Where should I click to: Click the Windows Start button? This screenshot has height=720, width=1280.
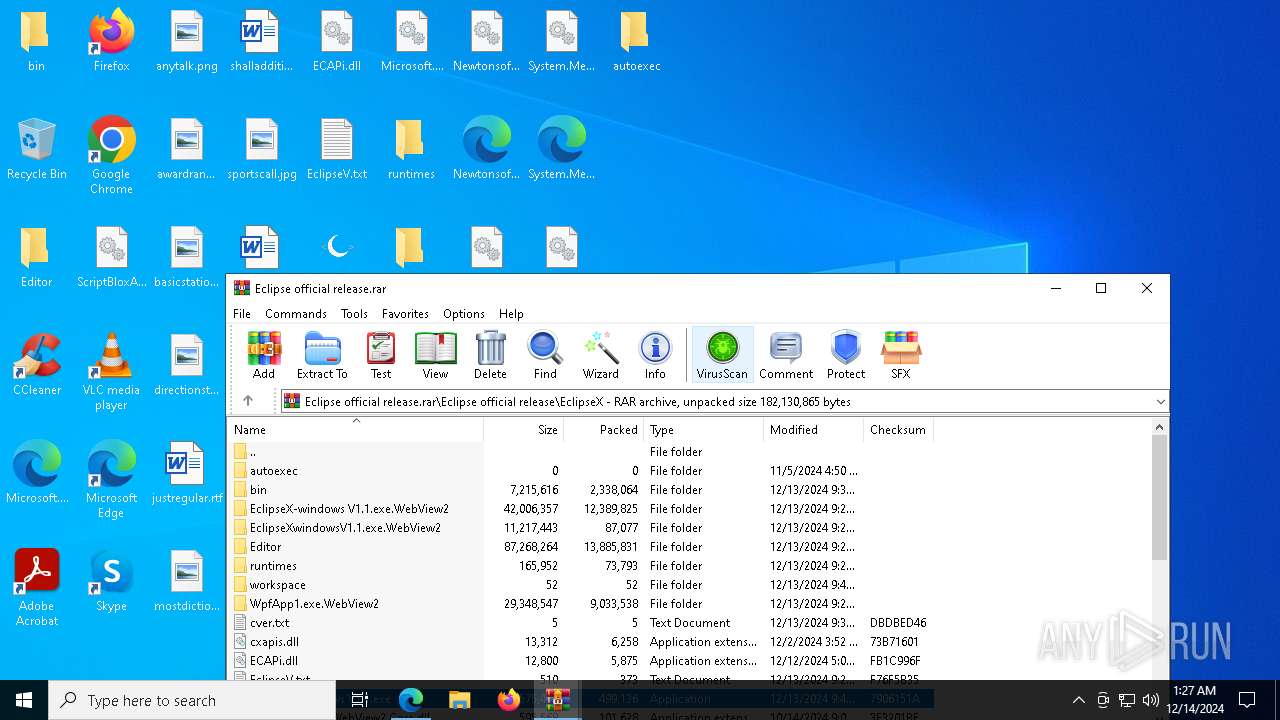tap(24, 700)
